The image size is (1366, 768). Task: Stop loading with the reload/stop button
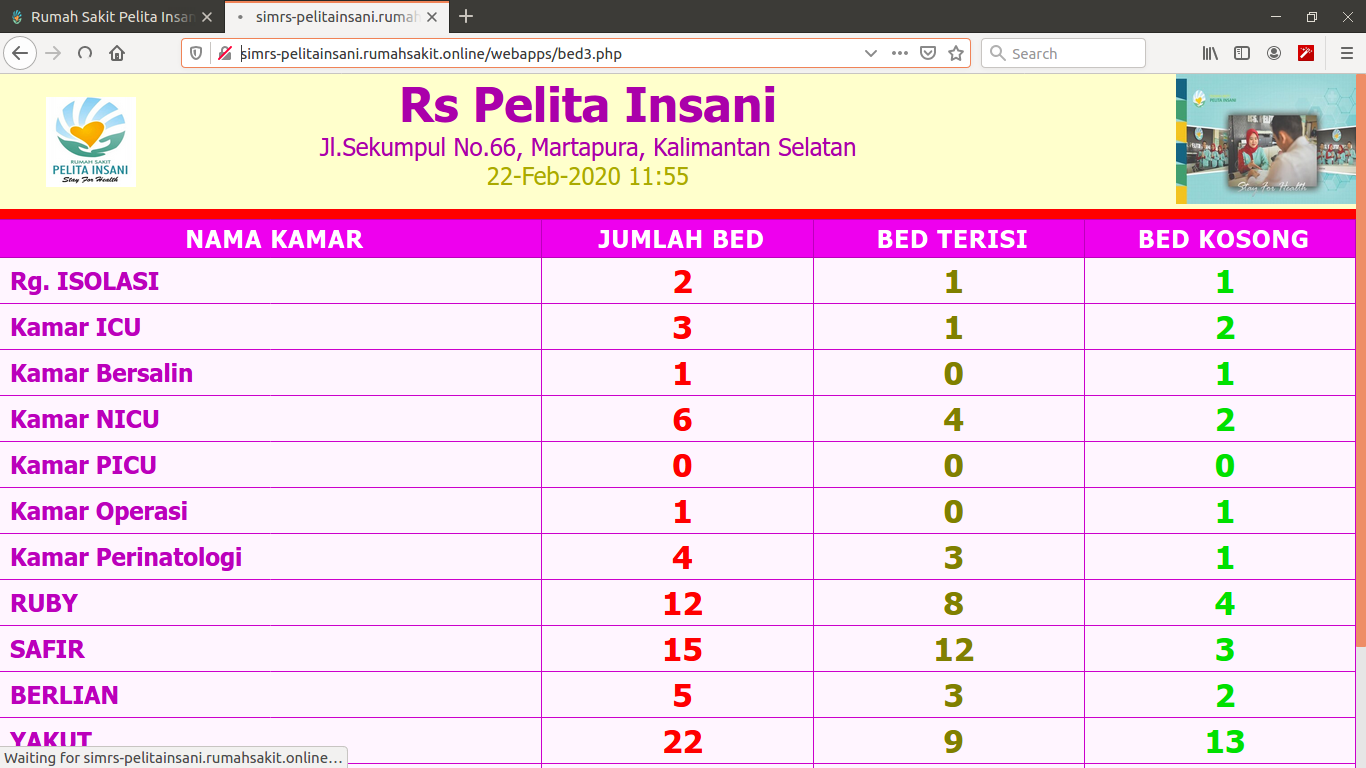pos(85,53)
